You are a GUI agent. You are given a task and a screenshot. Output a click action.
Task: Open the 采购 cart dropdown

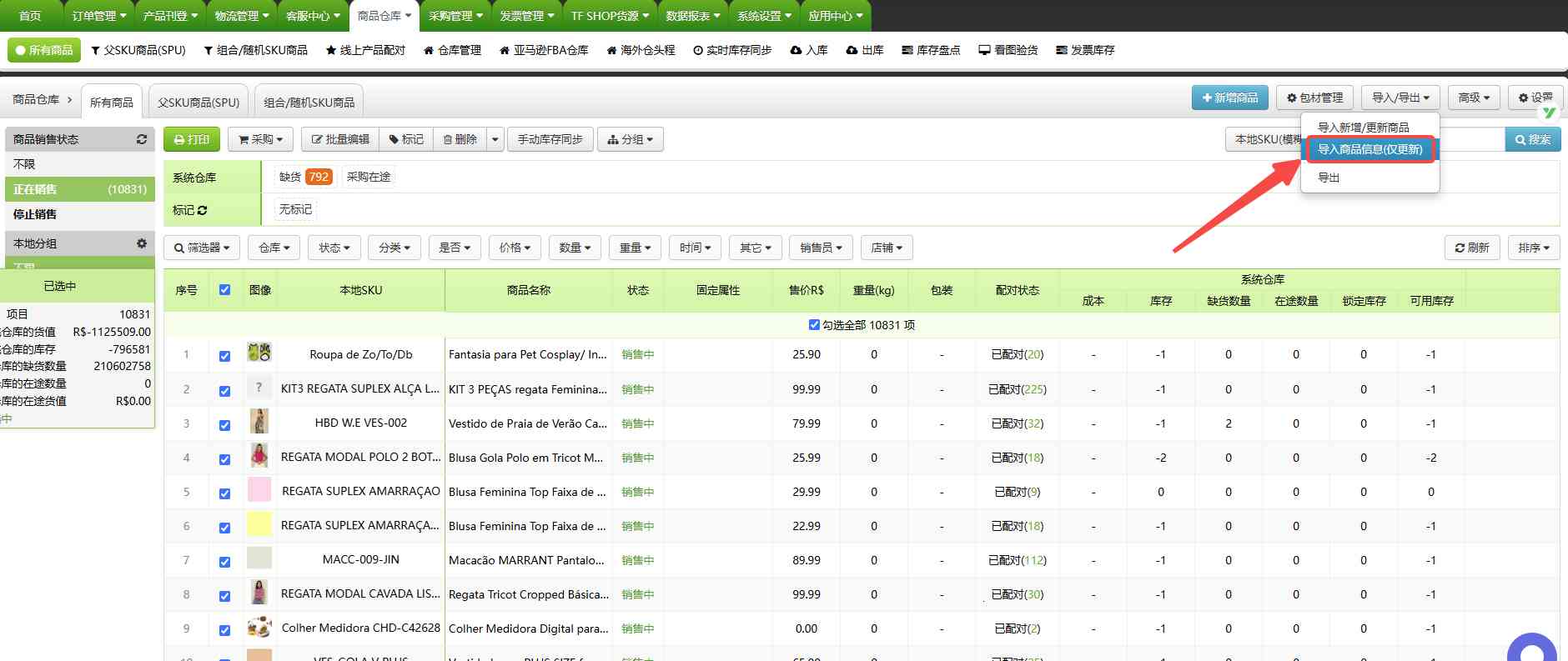[260, 139]
